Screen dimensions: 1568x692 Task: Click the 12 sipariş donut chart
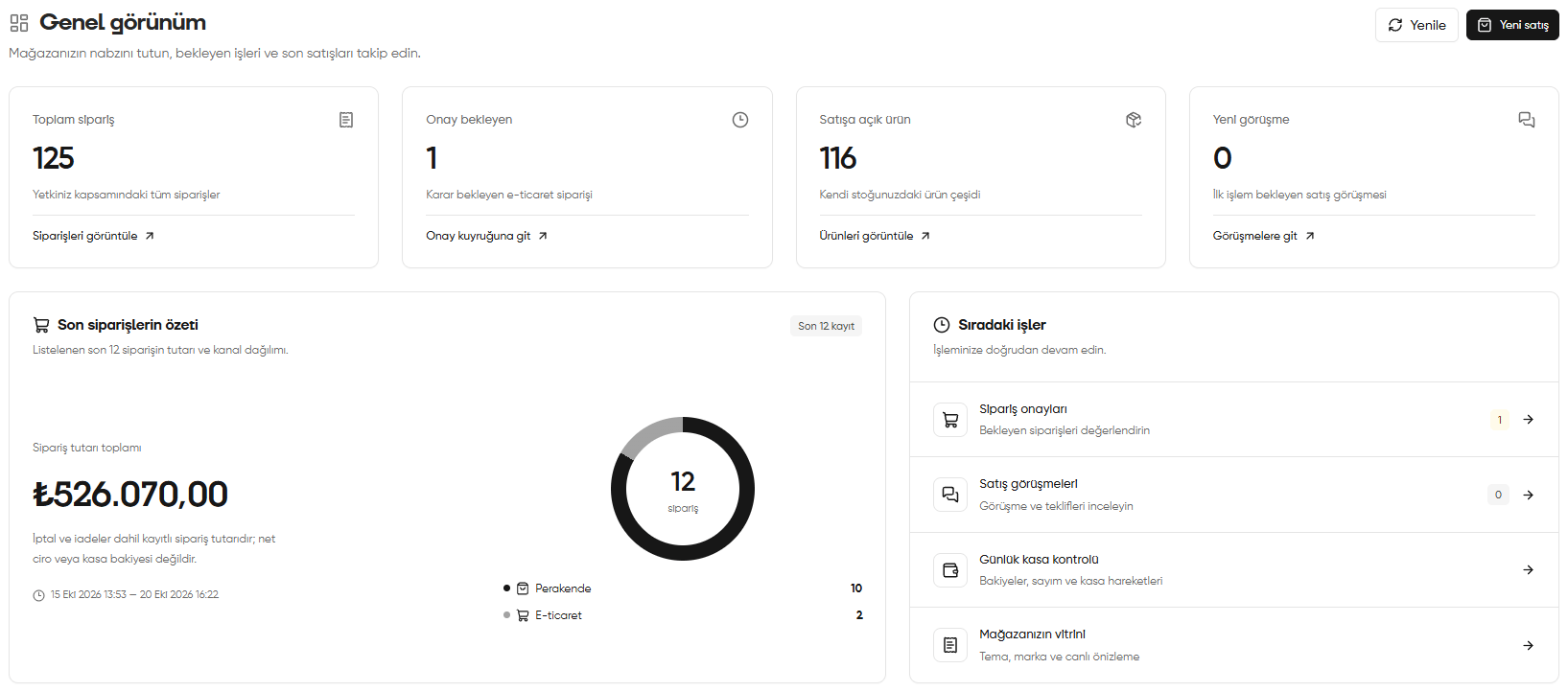(683, 489)
